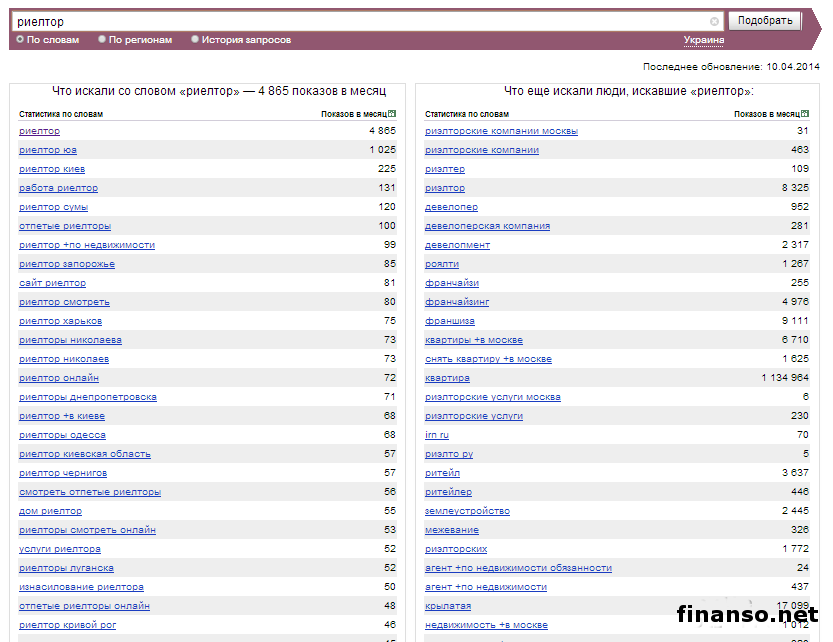Select the «По словам» radio button

click(x=20, y=40)
